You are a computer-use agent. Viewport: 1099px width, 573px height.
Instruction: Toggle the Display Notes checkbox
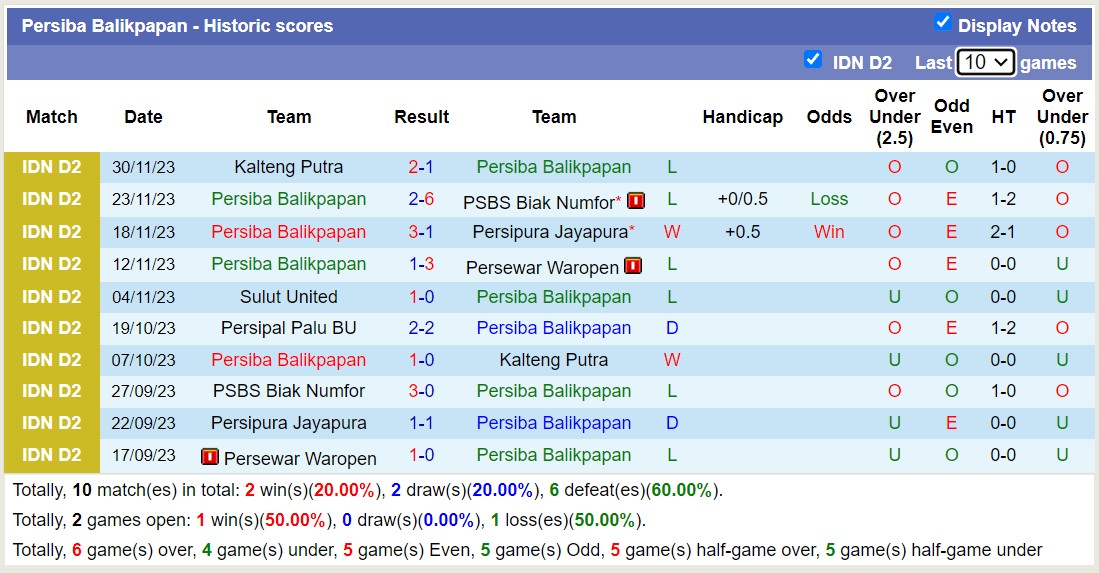tap(943, 22)
